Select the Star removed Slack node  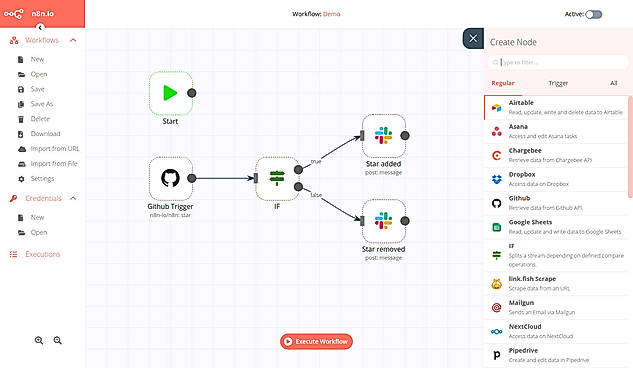(384, 221)
